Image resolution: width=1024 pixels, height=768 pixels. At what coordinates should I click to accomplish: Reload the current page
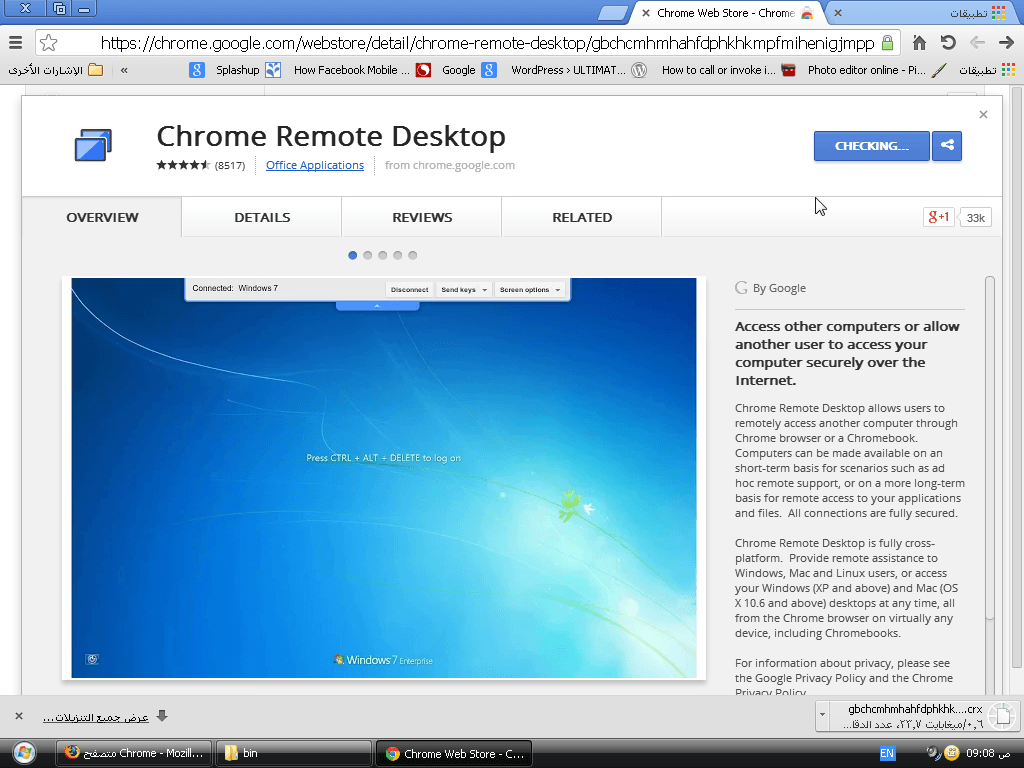tap(948, 43)
